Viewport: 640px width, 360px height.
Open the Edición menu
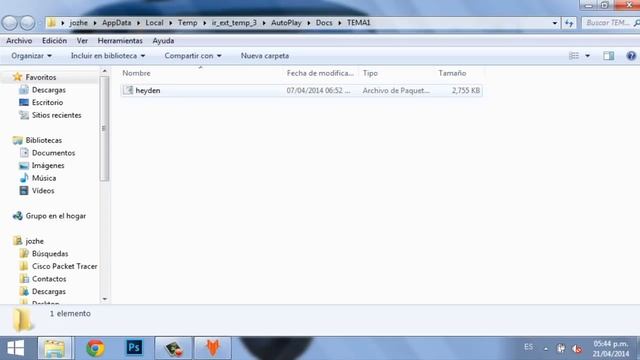pyautogui.click(x=54, y=41)
